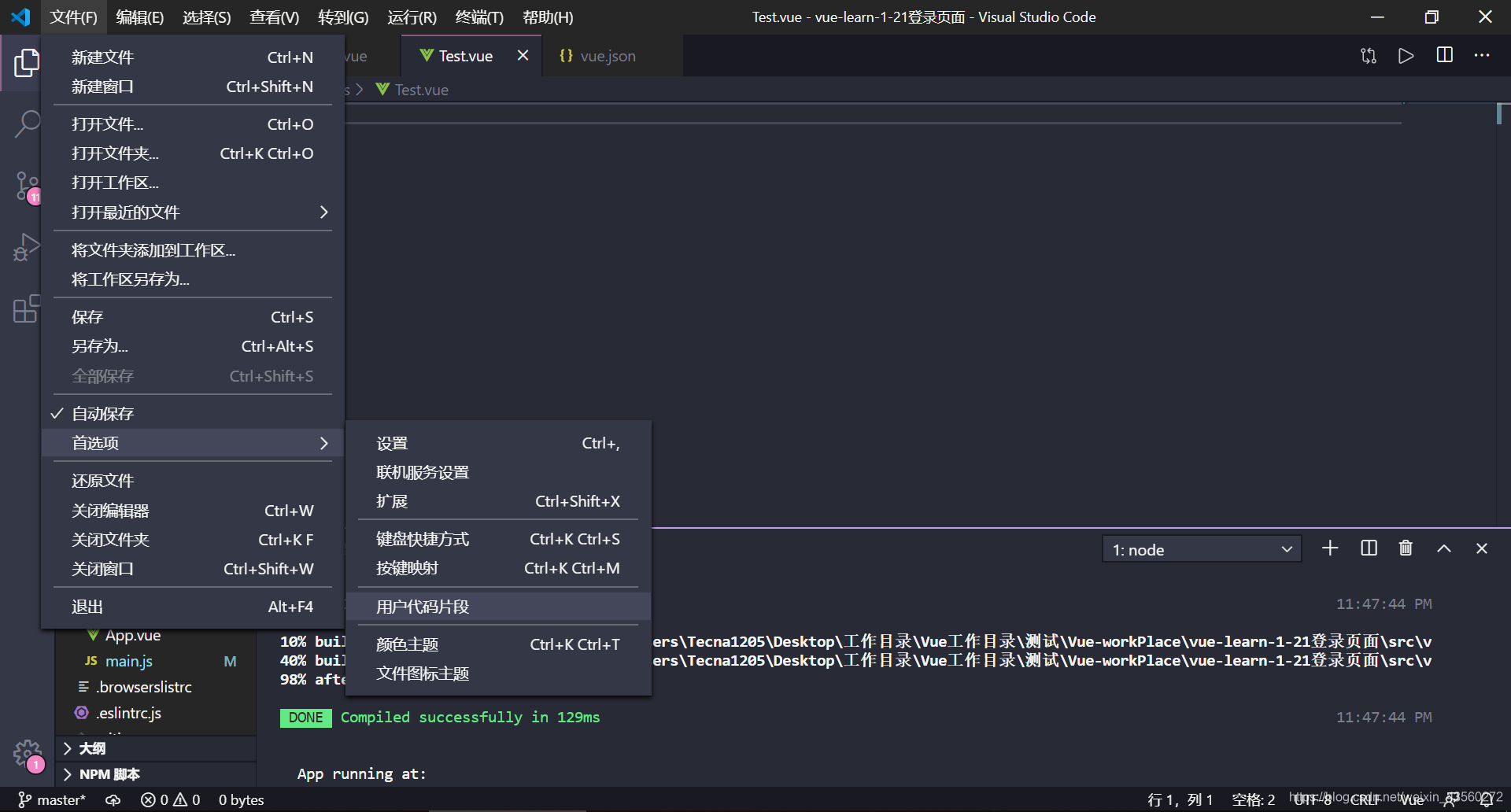Open the editor More Actions ellipsis
1511x812 pixels.
(x=1482, y=55)
